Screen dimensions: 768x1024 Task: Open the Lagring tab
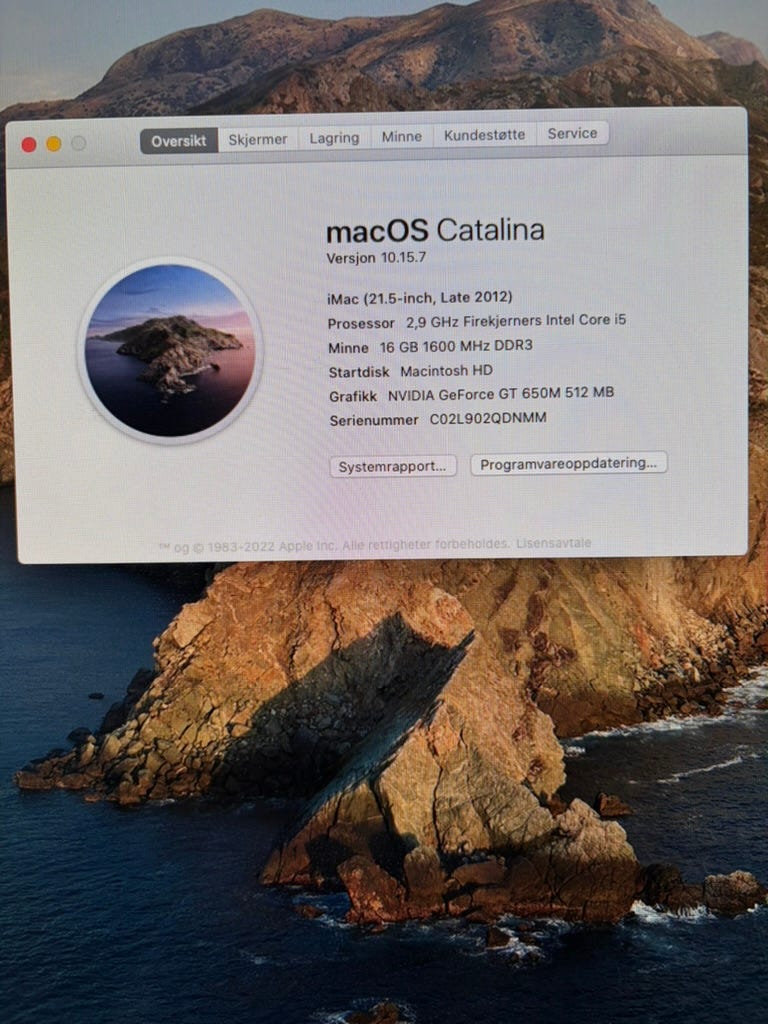[x=334, y=138]
